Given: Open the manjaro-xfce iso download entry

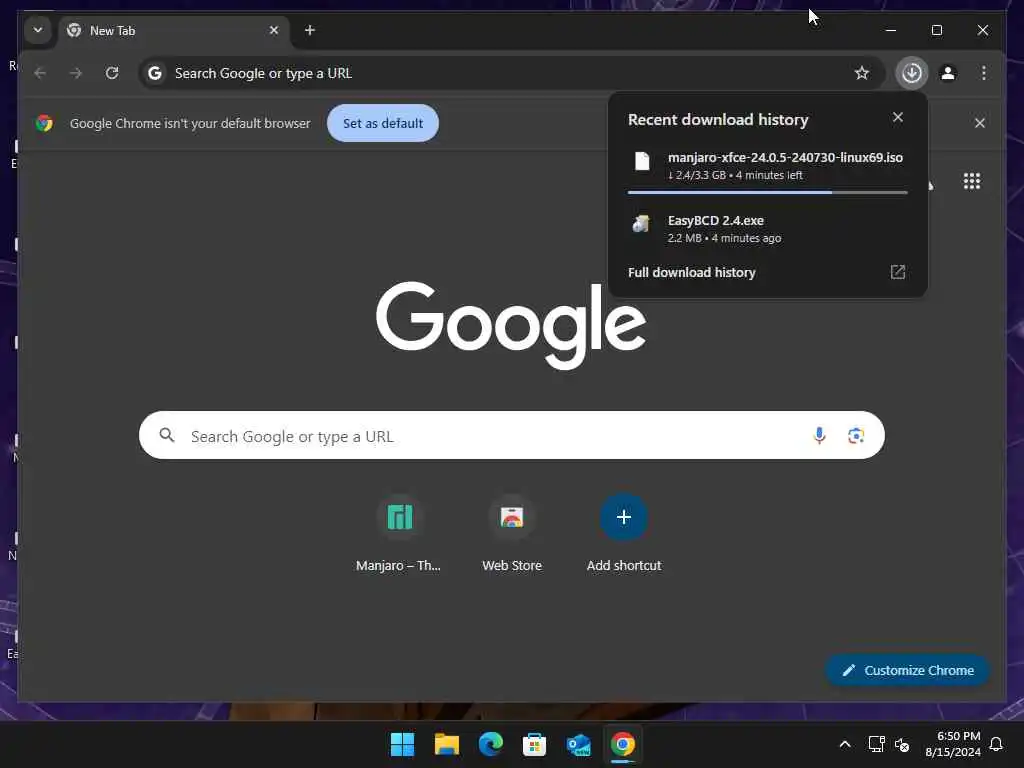Looking at the screenshot, I should 767,166.
